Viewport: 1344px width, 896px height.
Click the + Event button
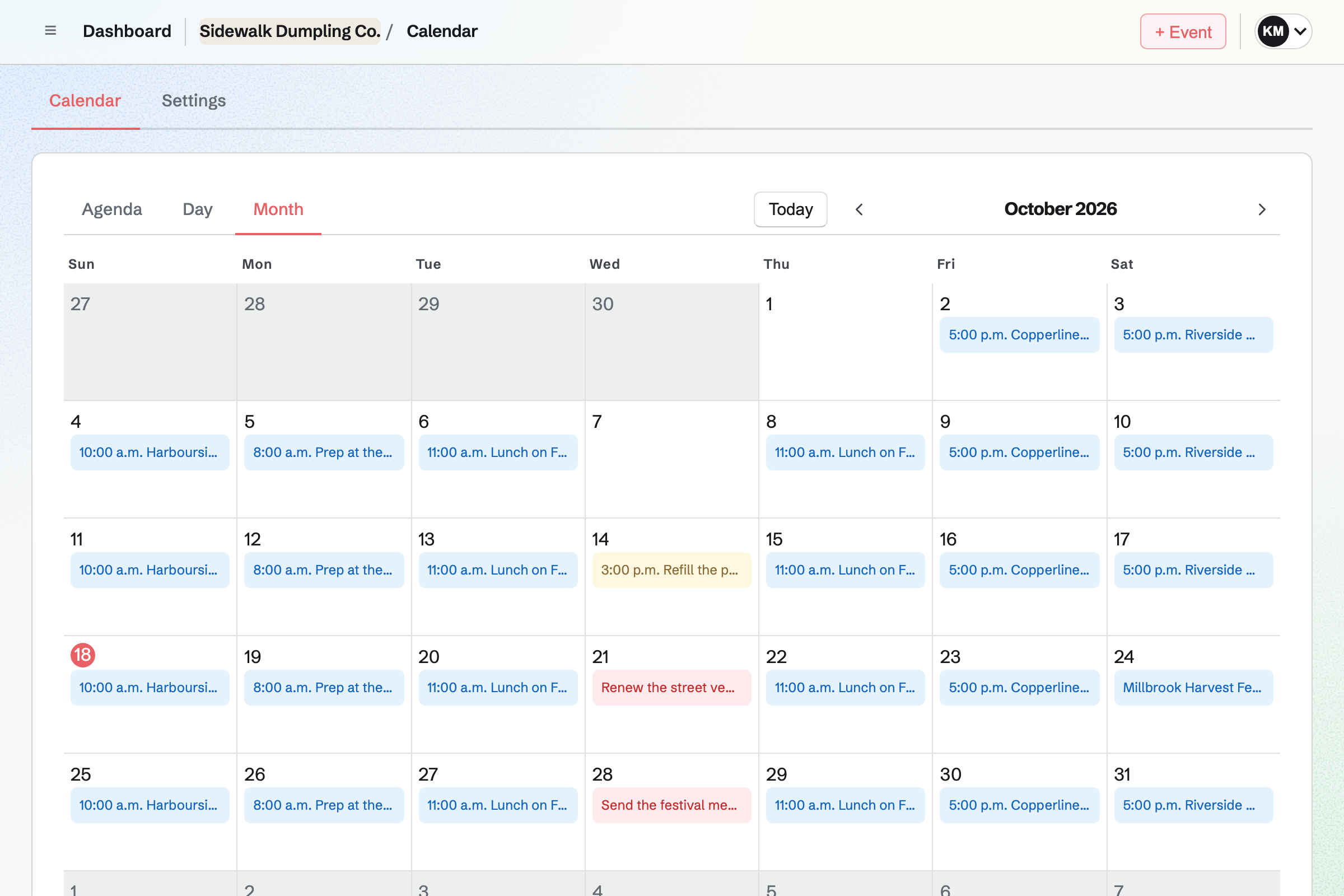click(1183, 31)
